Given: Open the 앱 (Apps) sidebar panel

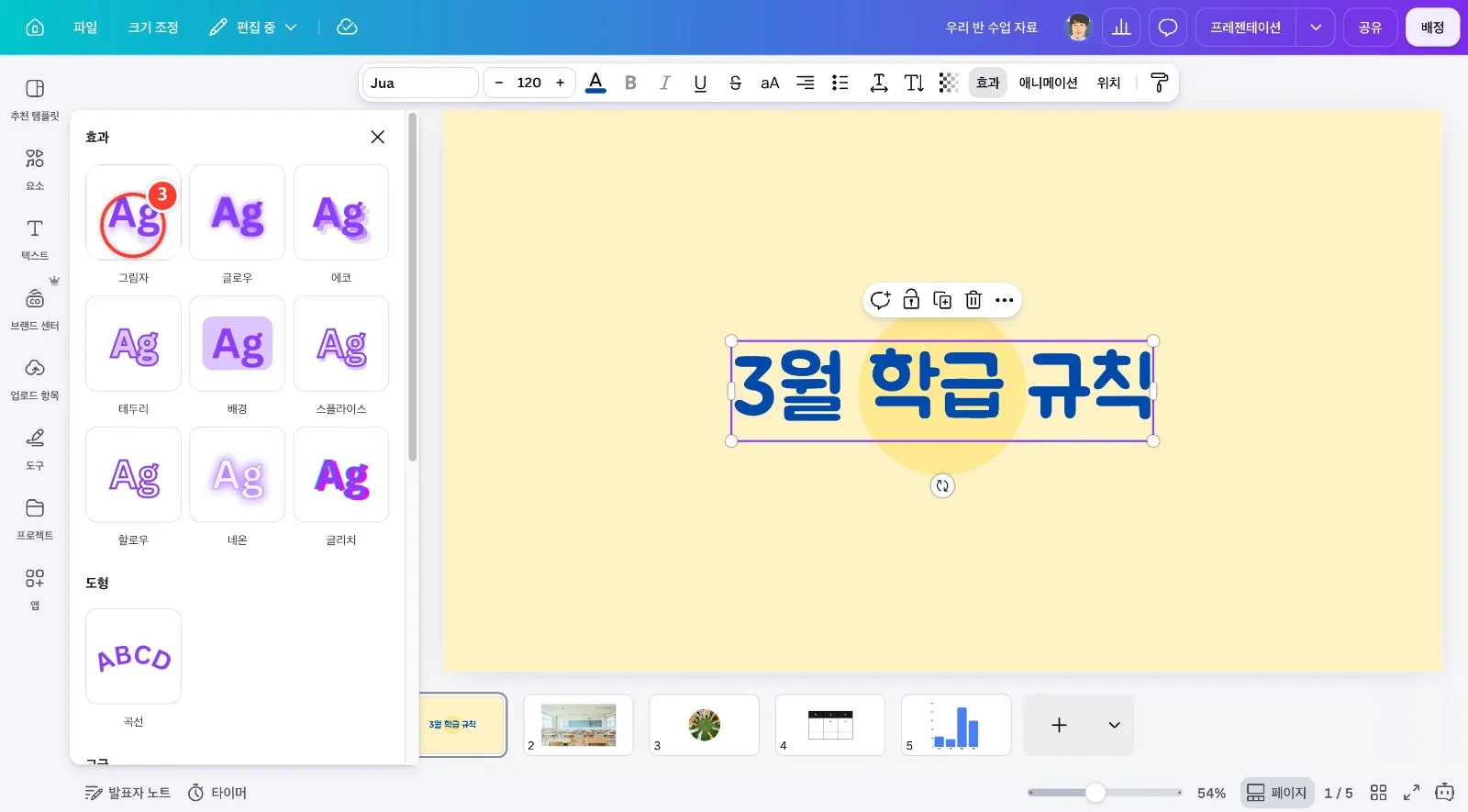Looking at the screenshot, I should (x=35, y=589).
